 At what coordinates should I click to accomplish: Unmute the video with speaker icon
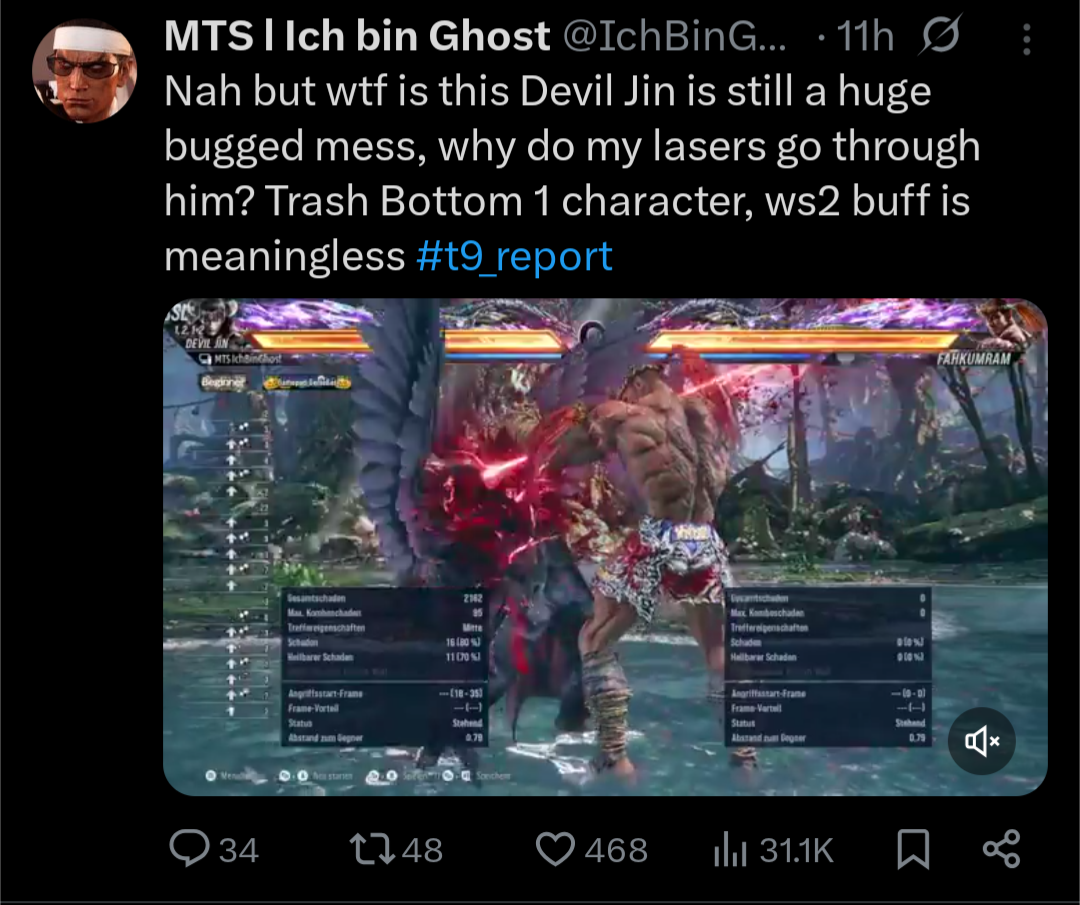[982, 741]
